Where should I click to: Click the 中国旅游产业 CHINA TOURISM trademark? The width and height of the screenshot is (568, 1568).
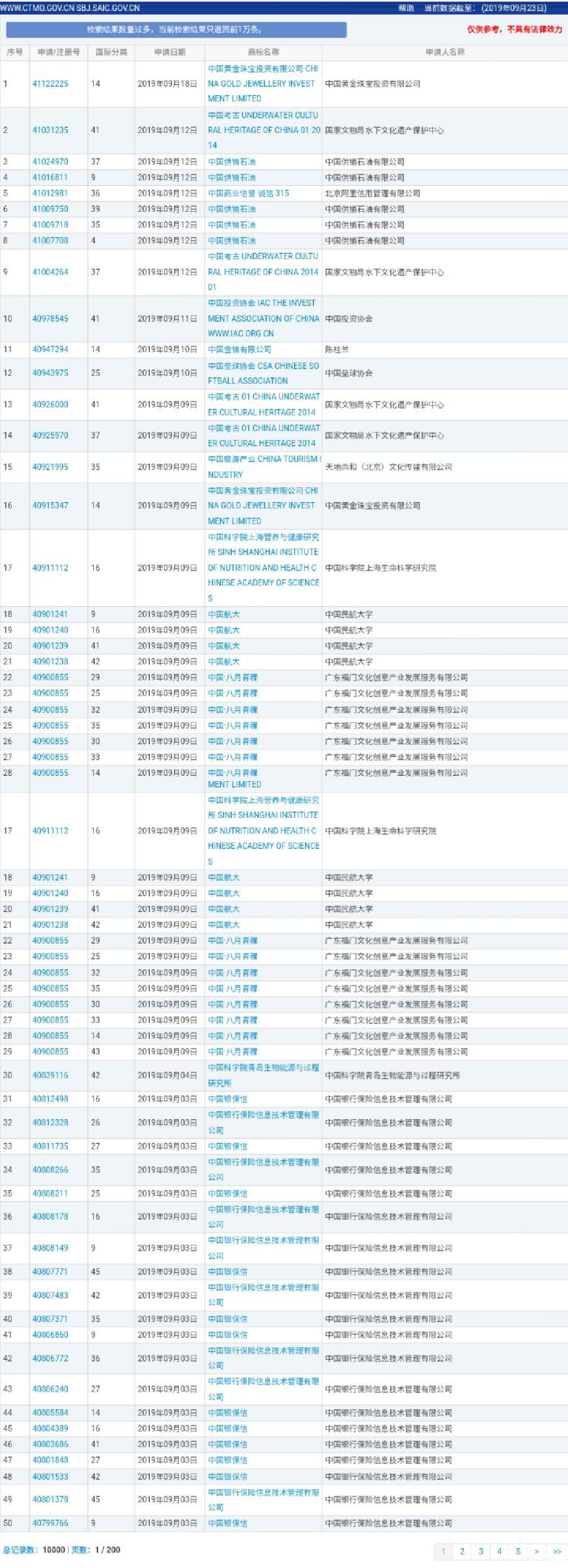pyautogui.click(x=263, y=467)
